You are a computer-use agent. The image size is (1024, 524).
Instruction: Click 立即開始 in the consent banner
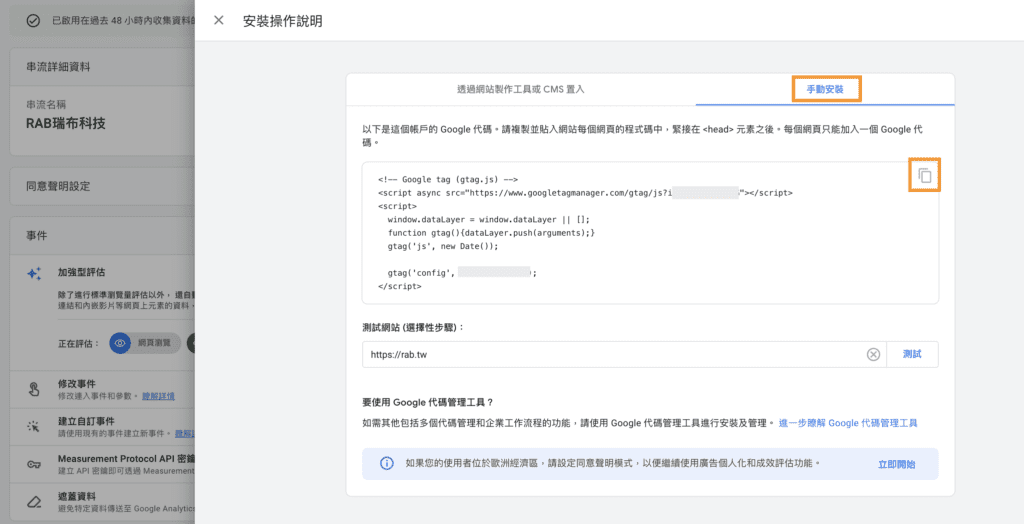coord(896,464)
